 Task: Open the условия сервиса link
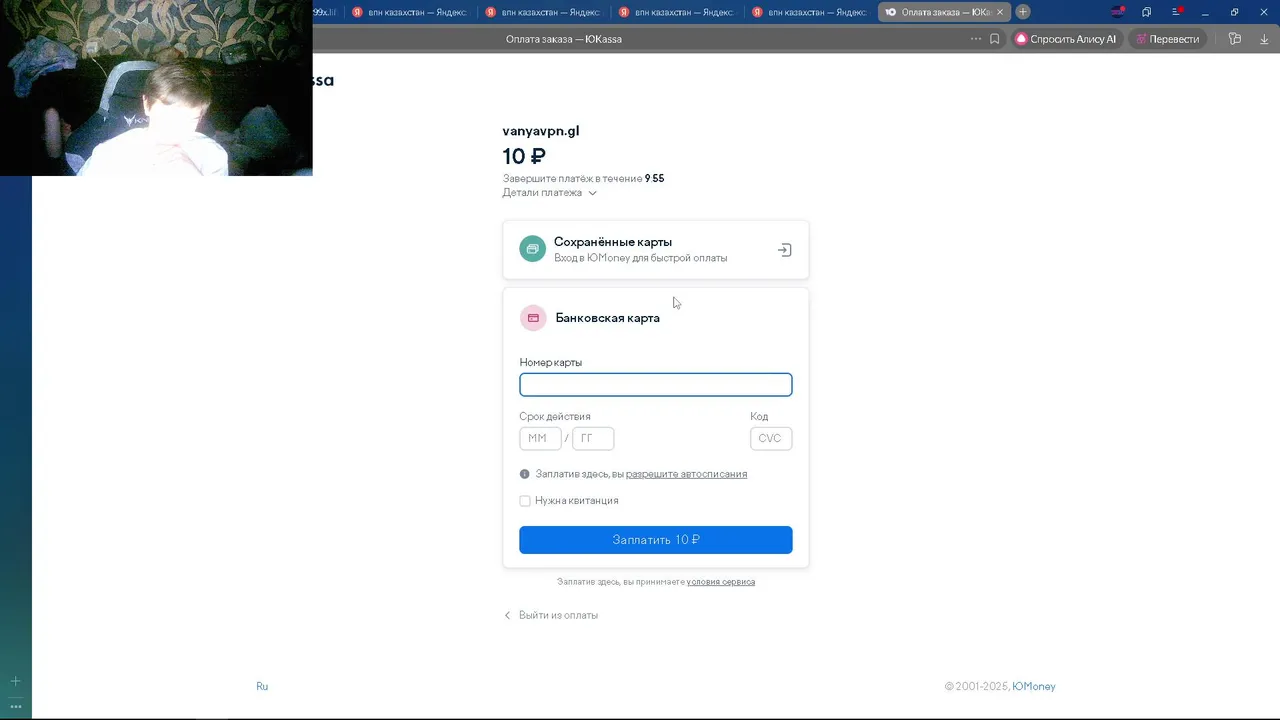[x=720, y=582]
